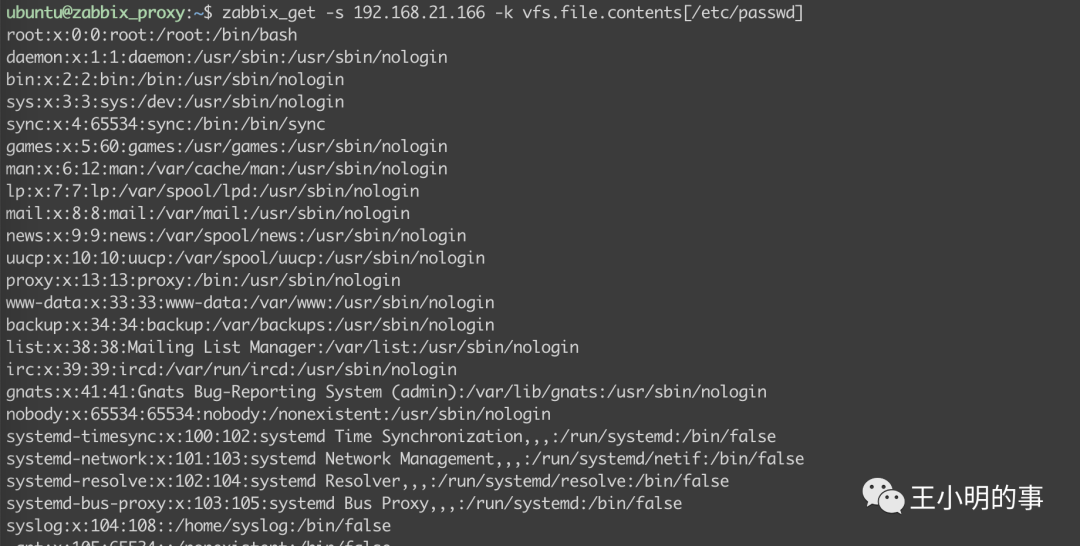The height and width of the screenshot is (546, 1080).
Task: Click the WeChat logo watermark icon
Action: [883, 496]
